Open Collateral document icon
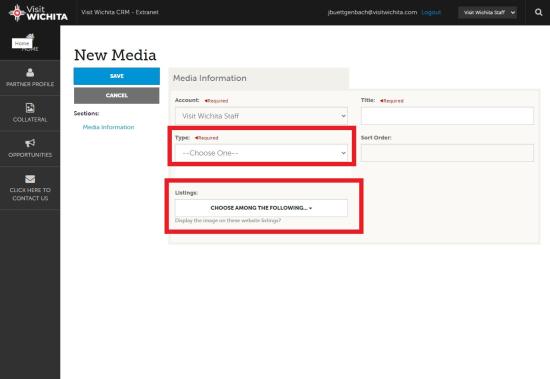This screenshot has width=550, height=379. pos(30,108)
